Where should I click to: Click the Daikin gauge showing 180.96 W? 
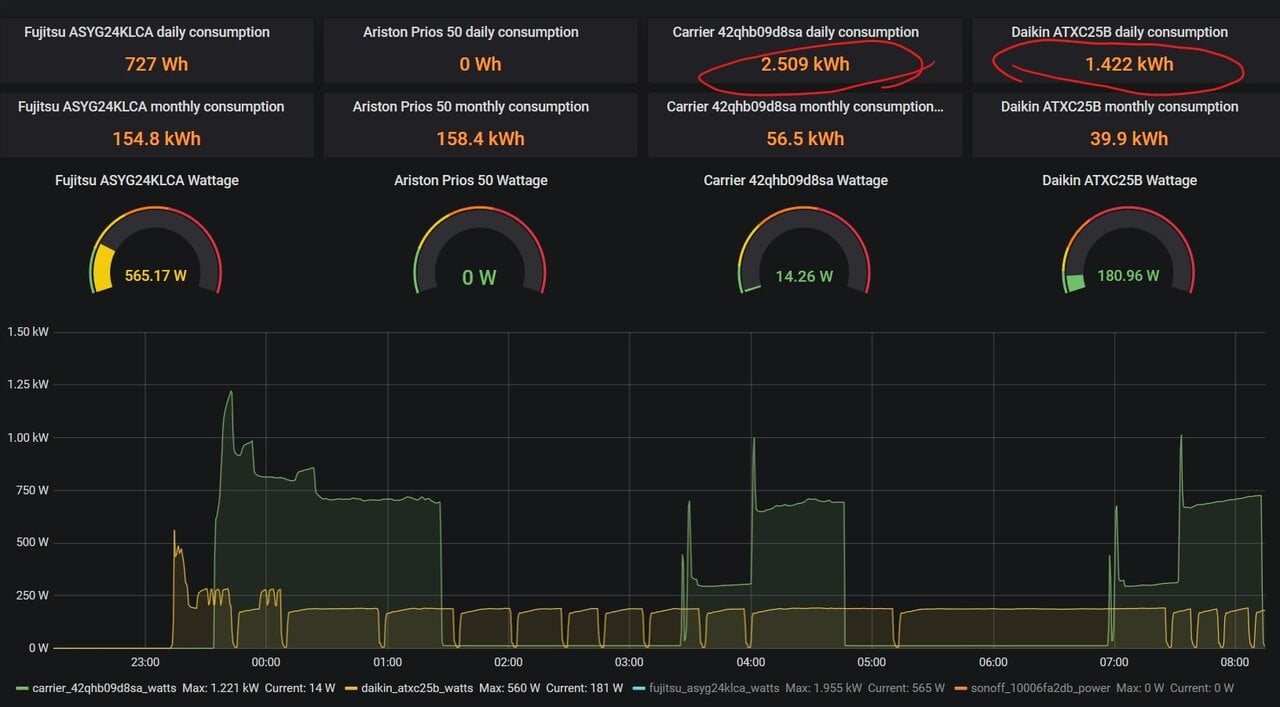click(x=1128, y=250)
